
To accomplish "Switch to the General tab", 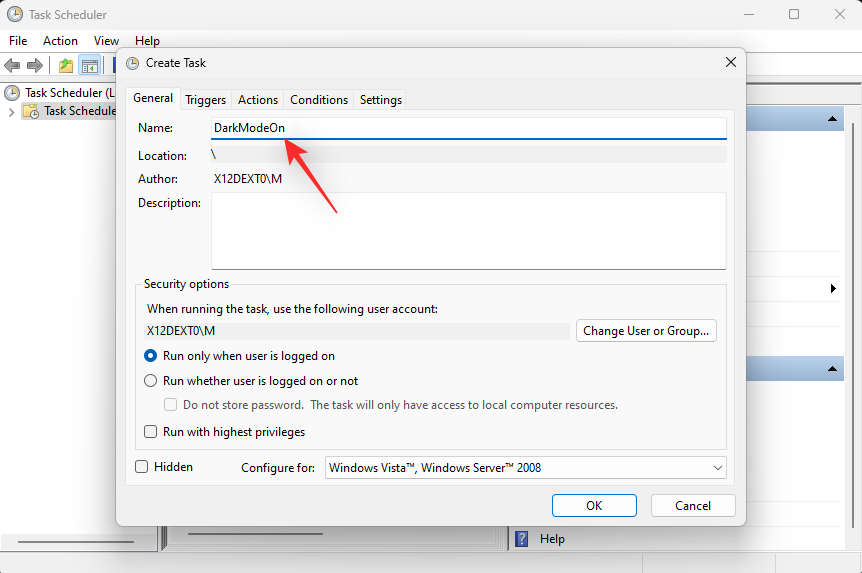I will (x=153, y=98).
